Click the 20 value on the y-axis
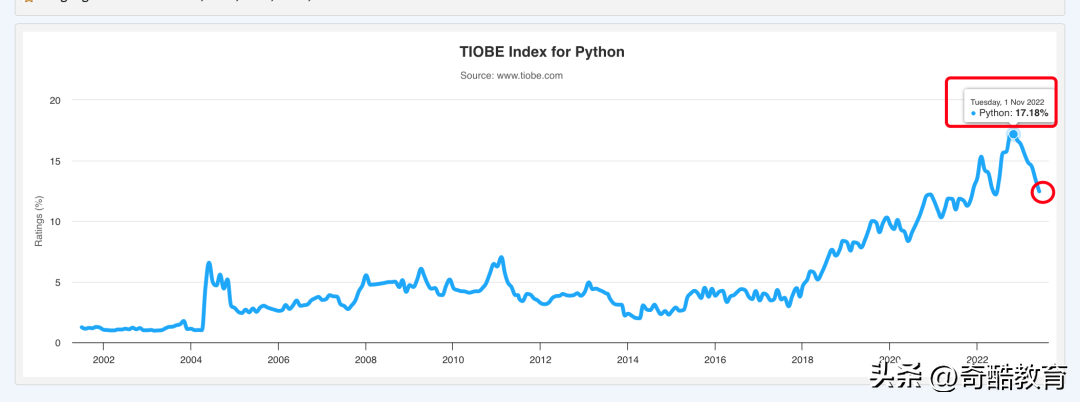1080x402 pixels. click(x=55, y=100)
